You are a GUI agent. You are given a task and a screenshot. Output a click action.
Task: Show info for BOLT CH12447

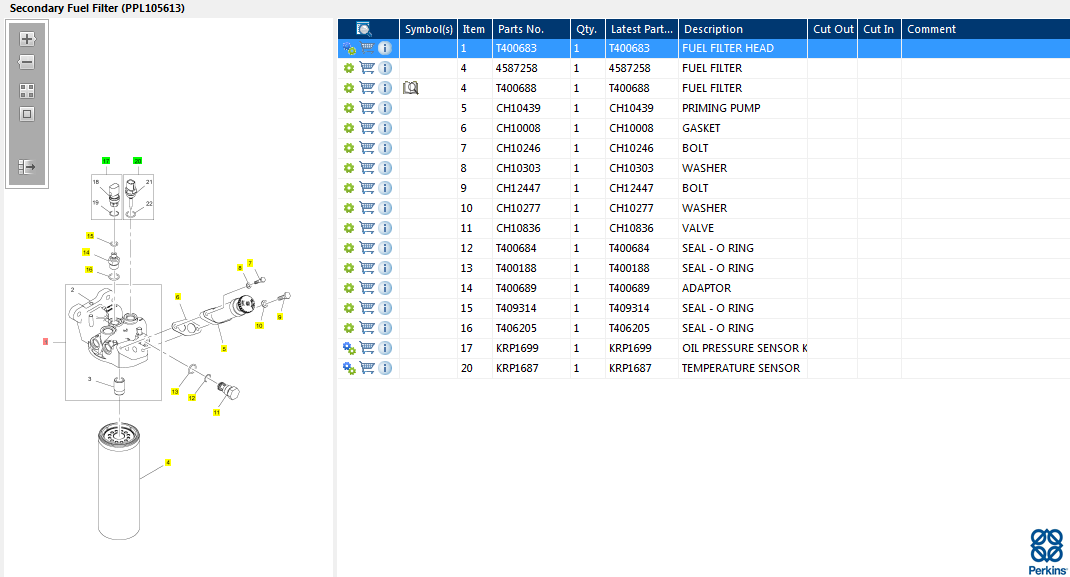point(385,188)
